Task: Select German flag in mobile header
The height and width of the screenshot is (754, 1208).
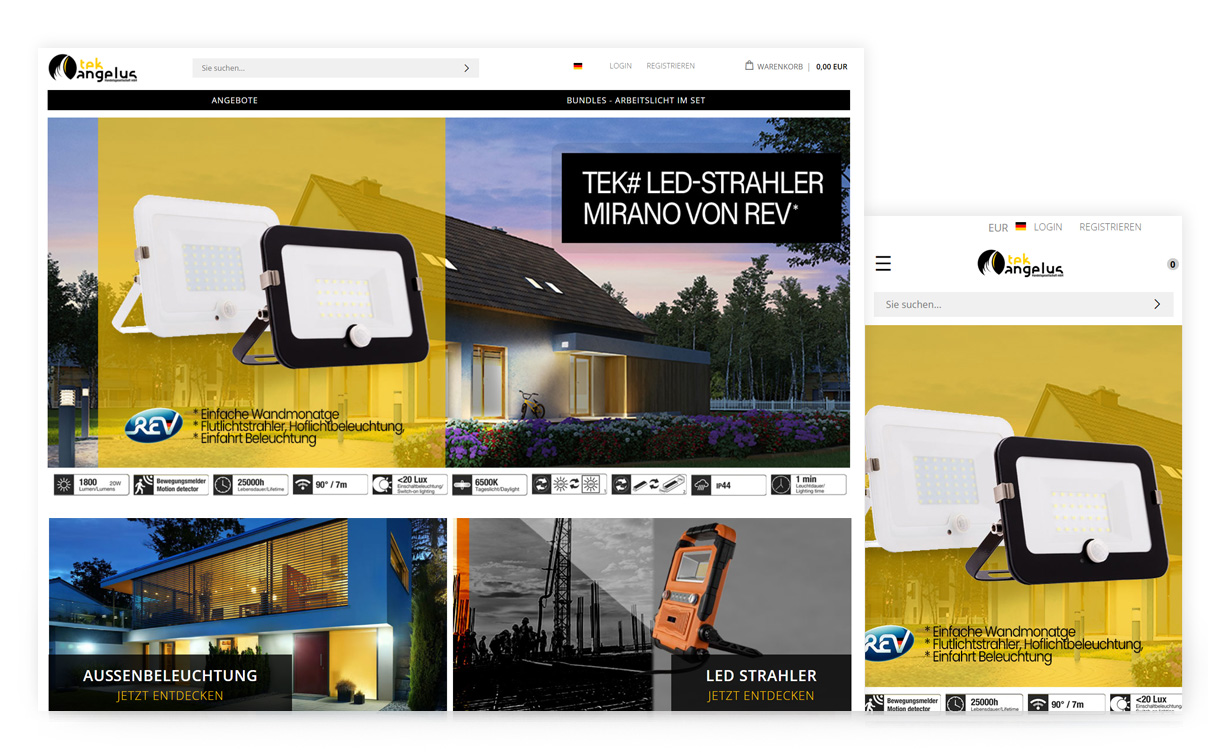Action: (x=1021, y=227)
